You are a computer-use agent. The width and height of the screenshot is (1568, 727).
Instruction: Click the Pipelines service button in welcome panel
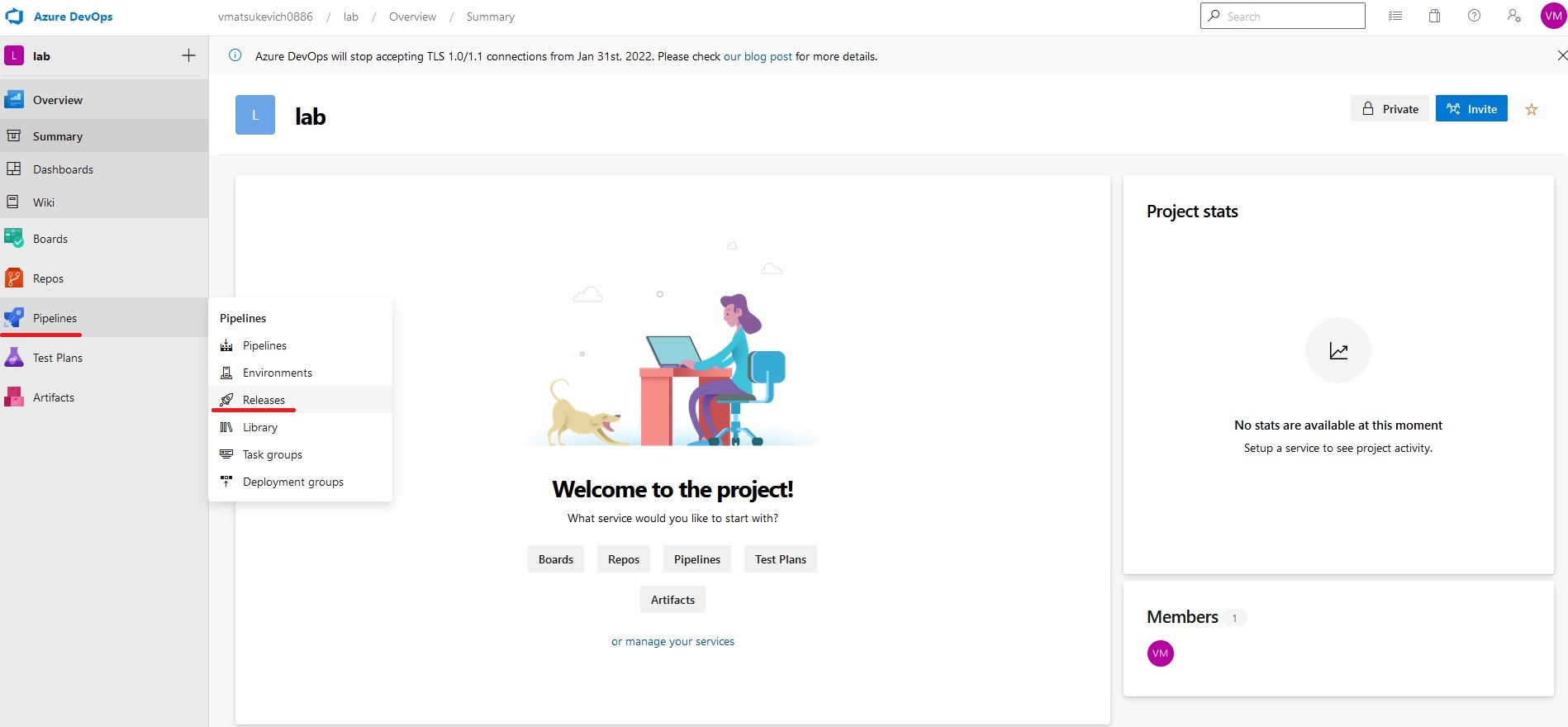pos(697,559)
